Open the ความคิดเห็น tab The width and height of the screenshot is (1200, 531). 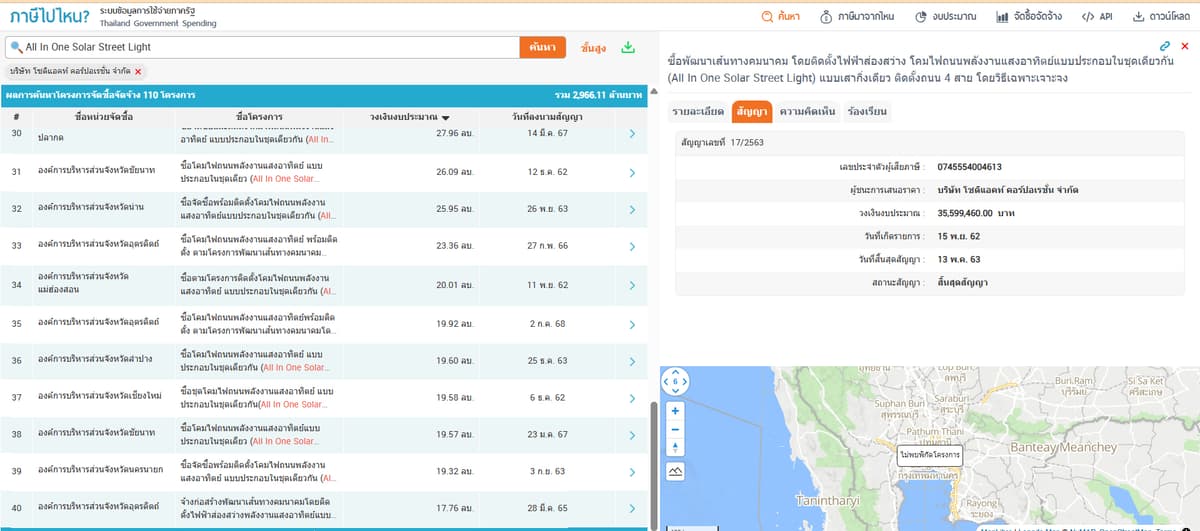(x=807, y=111)
